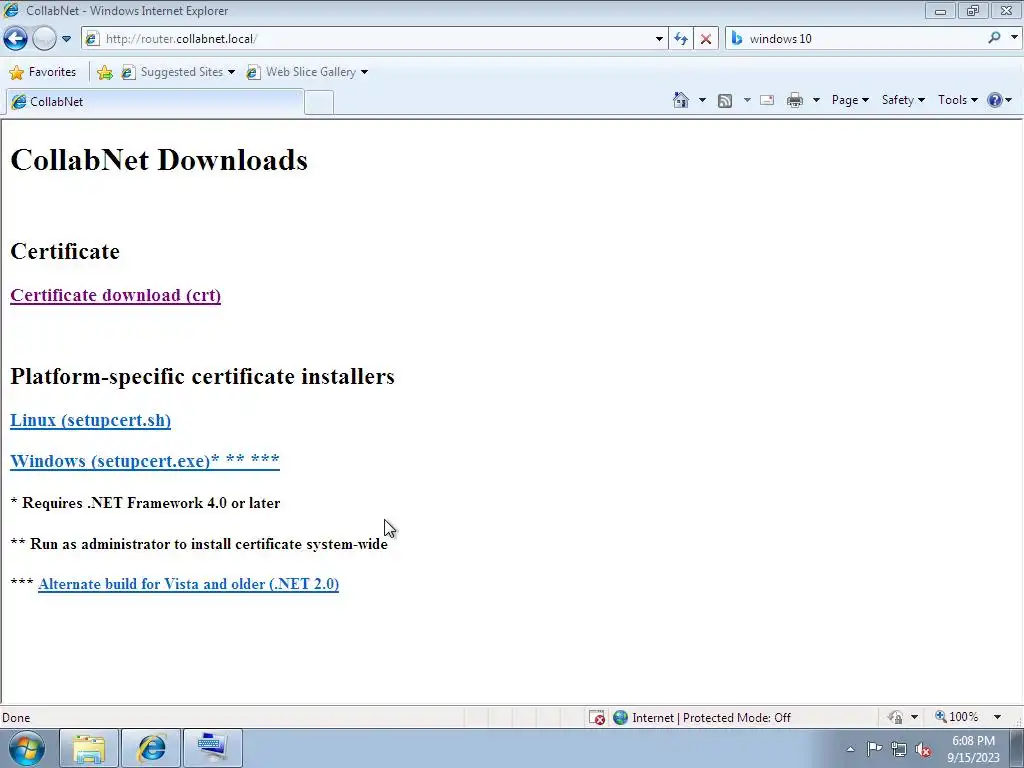Click the popup blocker status bar icon
1024x768 pixels.
[596, 718]
